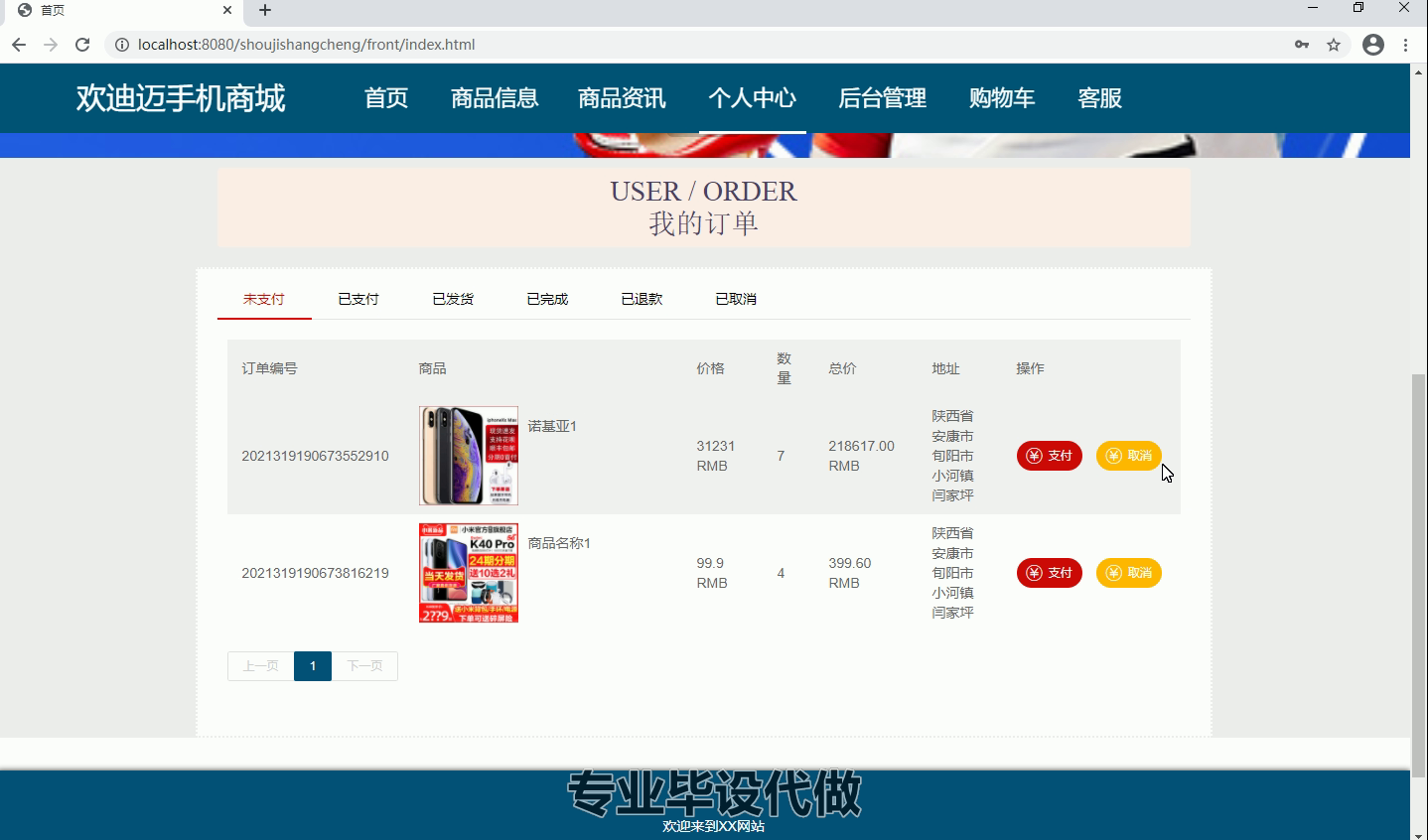
Task: Switch to the 已发货 orders tab
Action: click(x=453, y=299)
